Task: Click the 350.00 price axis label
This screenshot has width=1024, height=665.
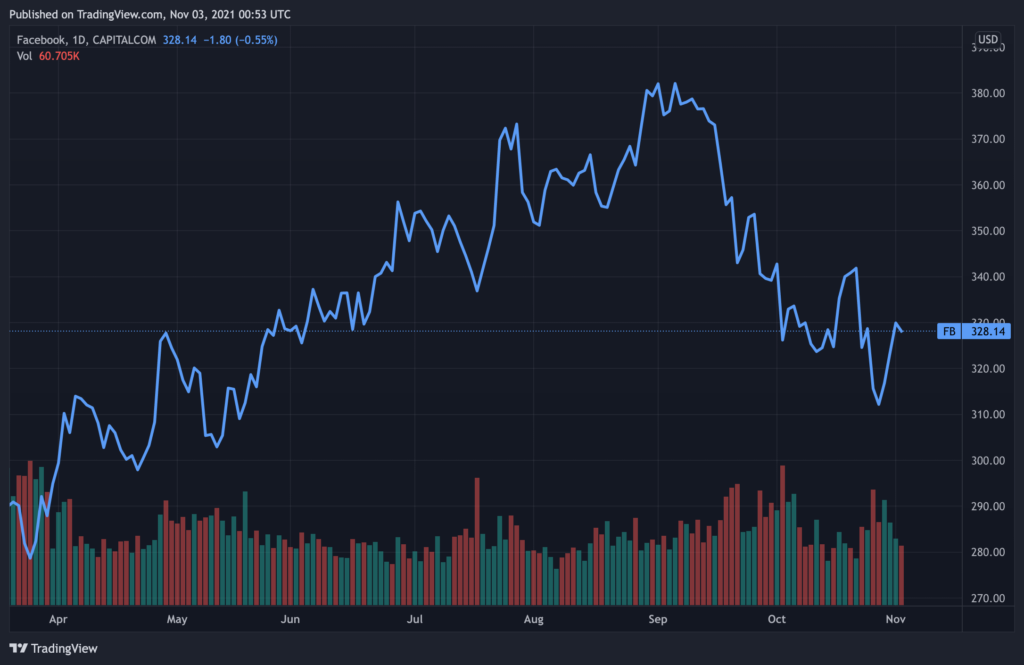Action: (x=988, y=231)
